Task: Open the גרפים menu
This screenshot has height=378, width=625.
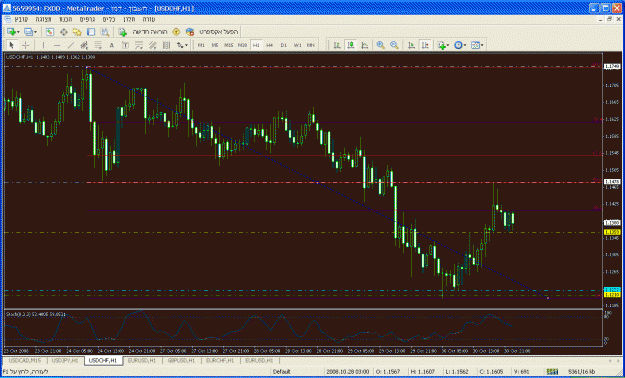Action: pyautogui.click(x=86, y=19)
